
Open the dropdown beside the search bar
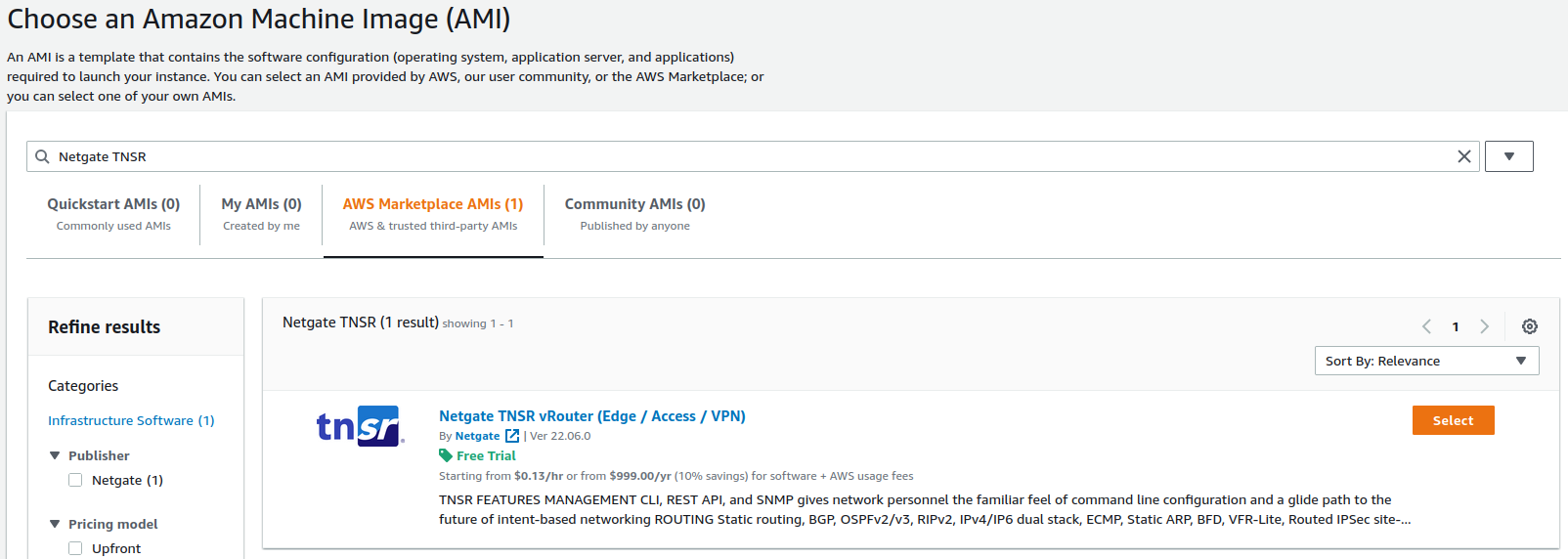pyautogui.click(x=1508, y=156)
